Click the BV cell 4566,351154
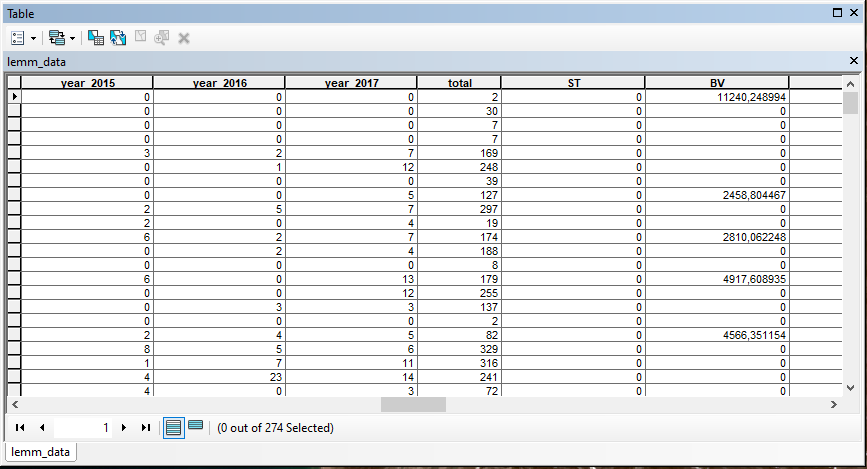Image resolution: width=867 pixels, height=469 pixels. 717,335
